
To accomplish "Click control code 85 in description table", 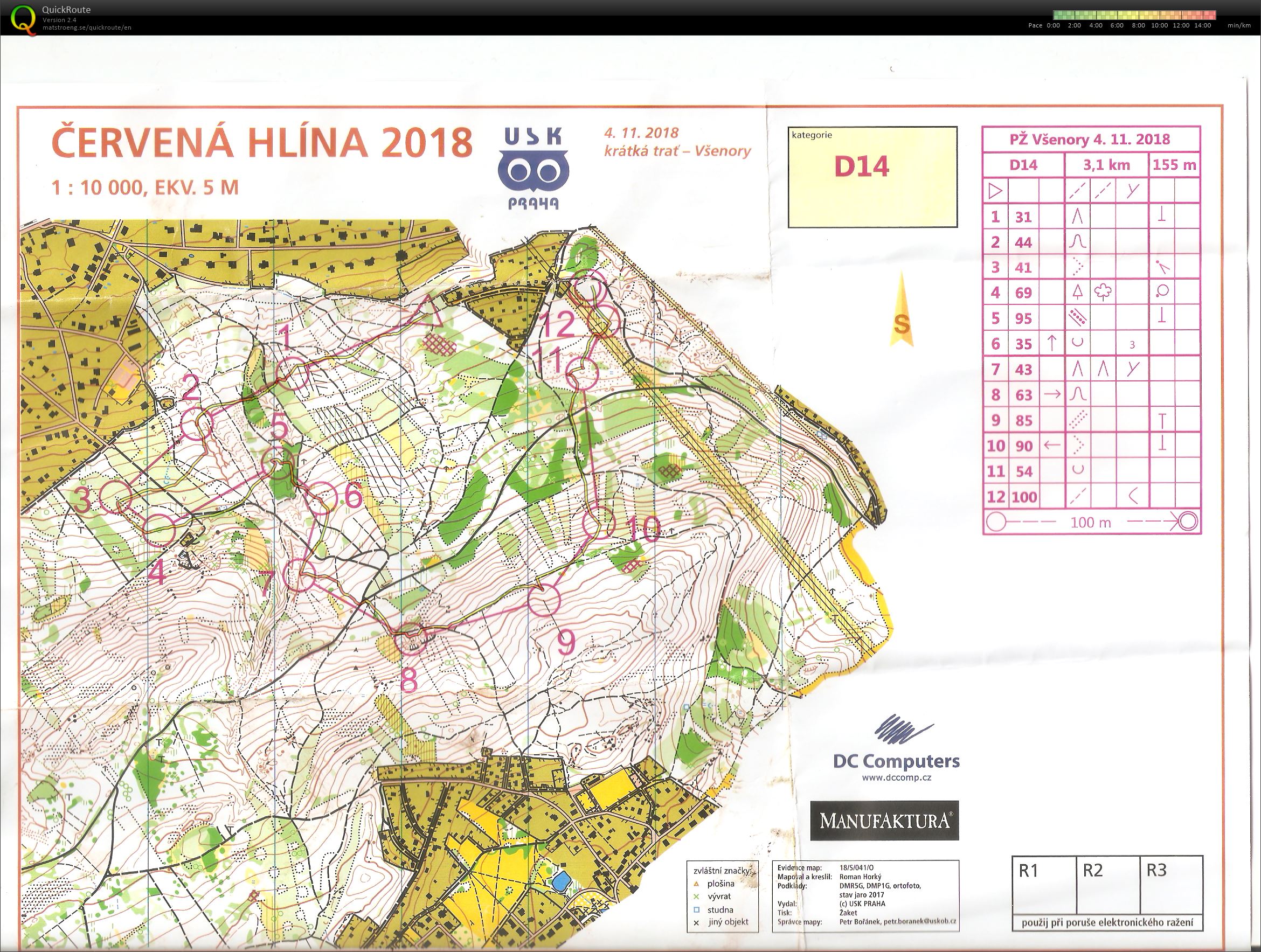I will (1023, 421).
